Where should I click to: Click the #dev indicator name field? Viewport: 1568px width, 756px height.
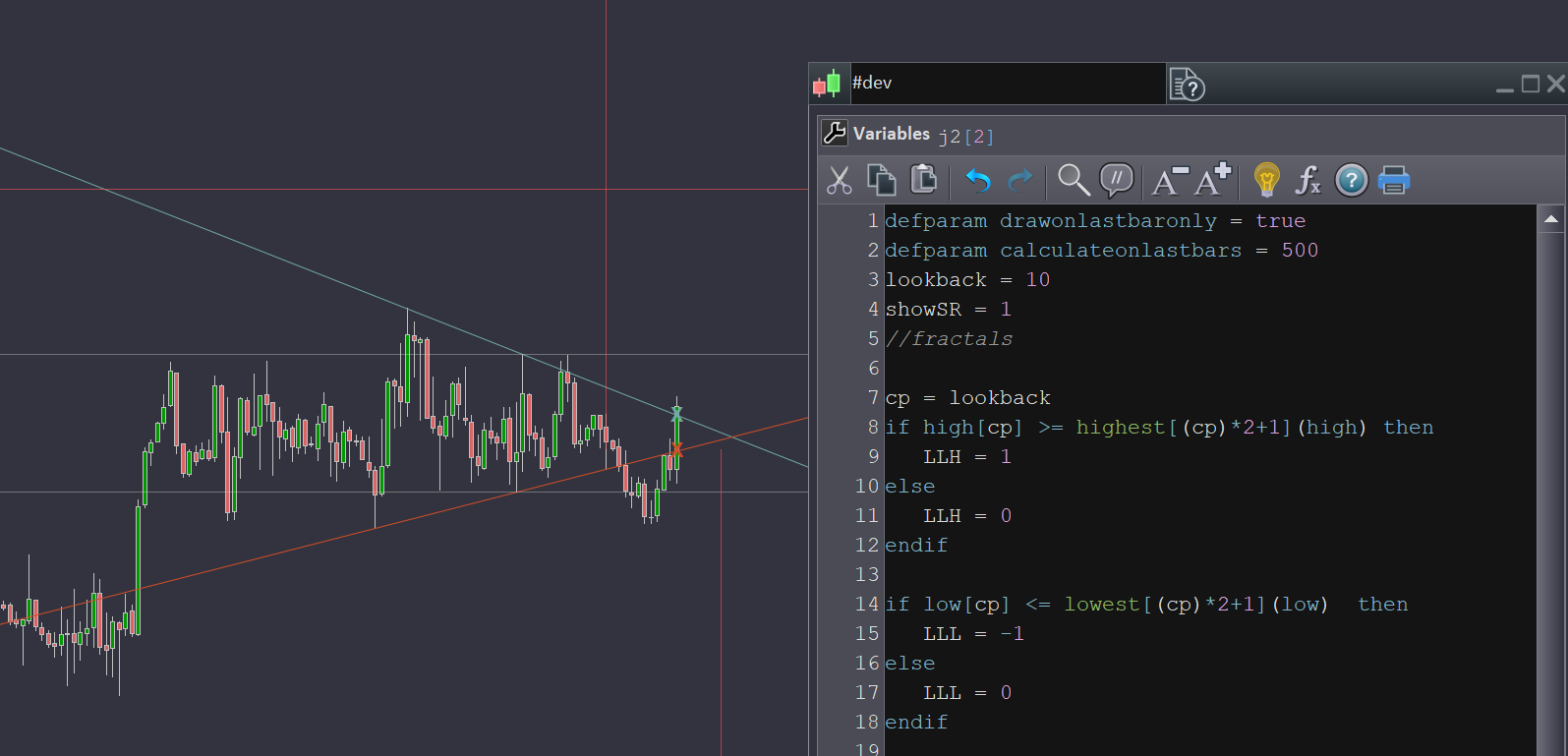click(x=1006, y=84)
